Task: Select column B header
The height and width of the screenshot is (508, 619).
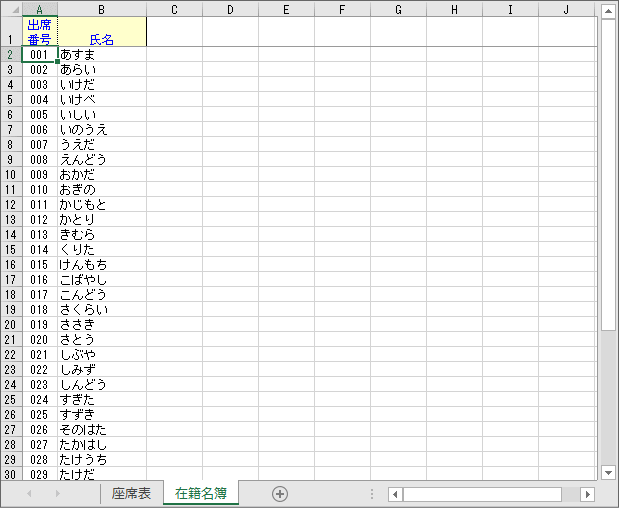Action: click(x=102, y=10)
